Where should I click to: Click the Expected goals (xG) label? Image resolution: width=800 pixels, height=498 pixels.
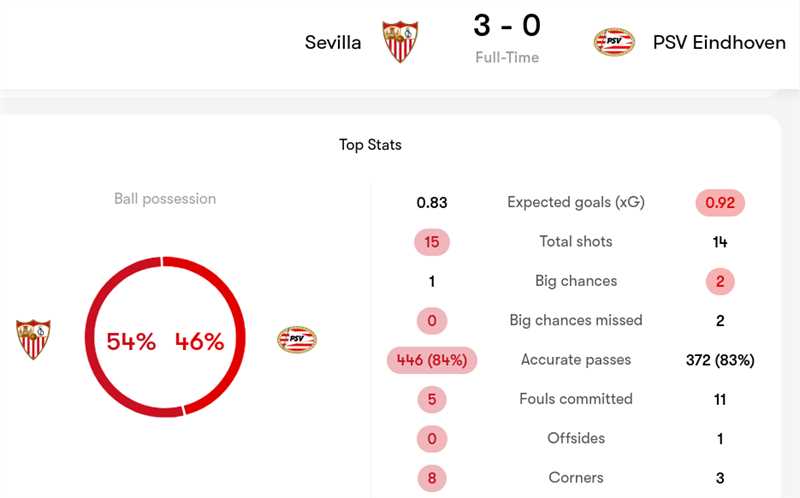tap(575, 202)
